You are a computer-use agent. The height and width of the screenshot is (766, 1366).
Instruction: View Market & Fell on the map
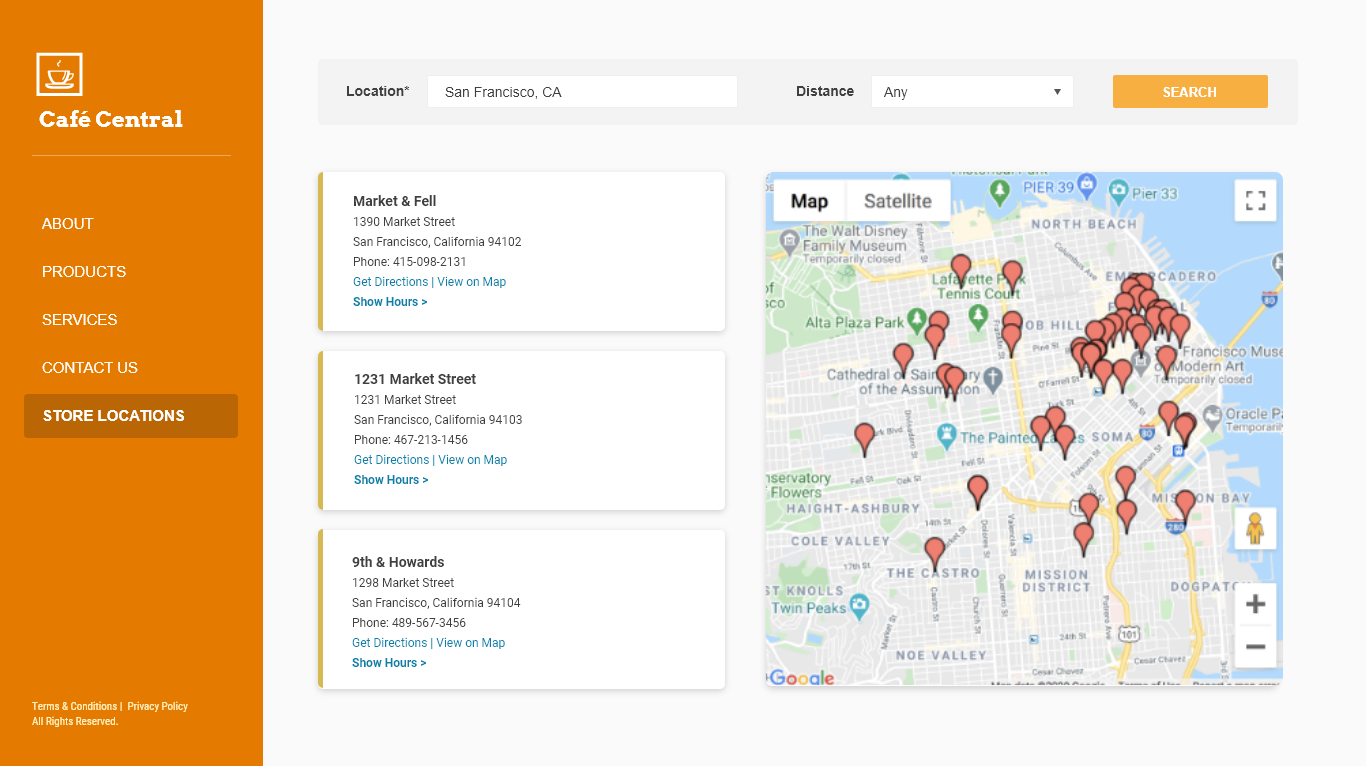(472, 281)
